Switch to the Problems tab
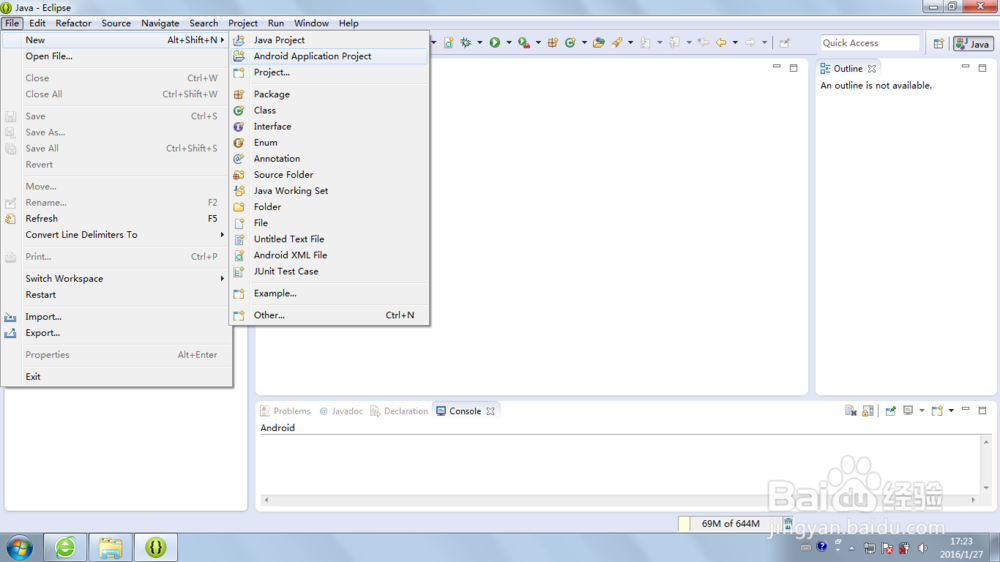The height and width of the screenshot is (562, 1000). point(285,411)
